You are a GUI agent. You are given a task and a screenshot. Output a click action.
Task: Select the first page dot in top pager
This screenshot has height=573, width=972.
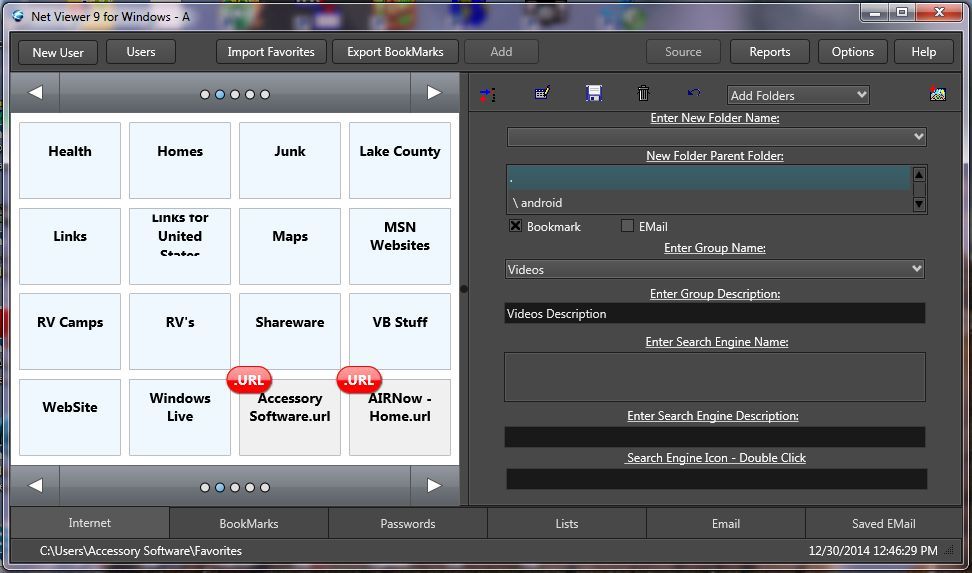point(205,95)
